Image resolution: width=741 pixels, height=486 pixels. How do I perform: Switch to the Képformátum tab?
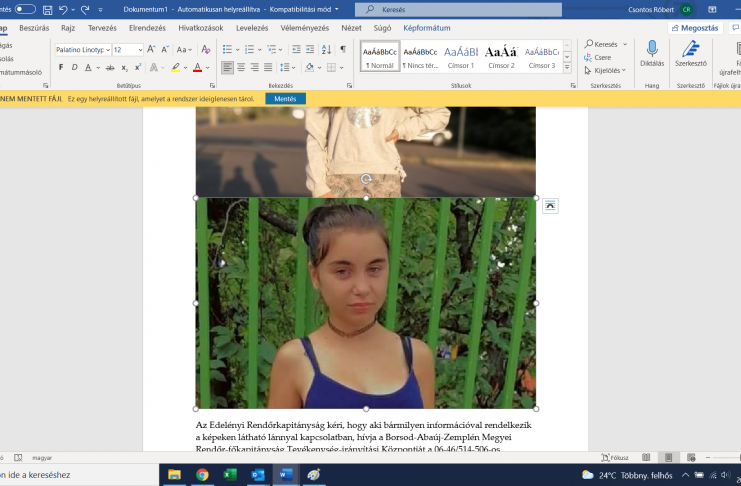[x=427, y=28]
